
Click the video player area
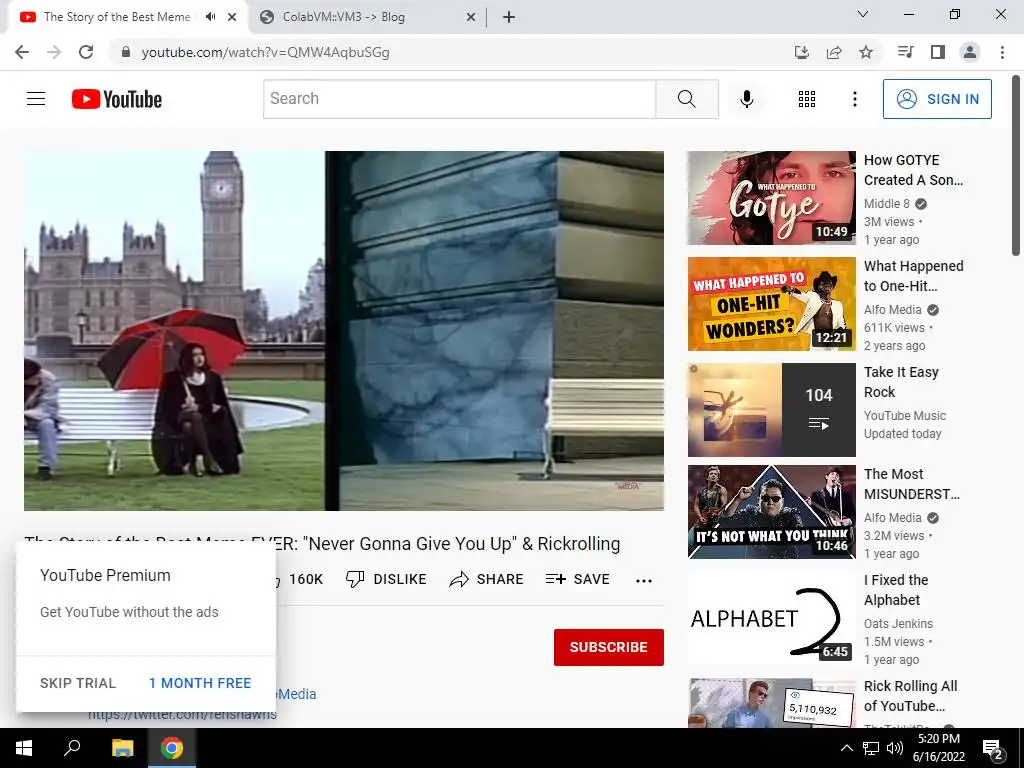[x=344, y=330]
